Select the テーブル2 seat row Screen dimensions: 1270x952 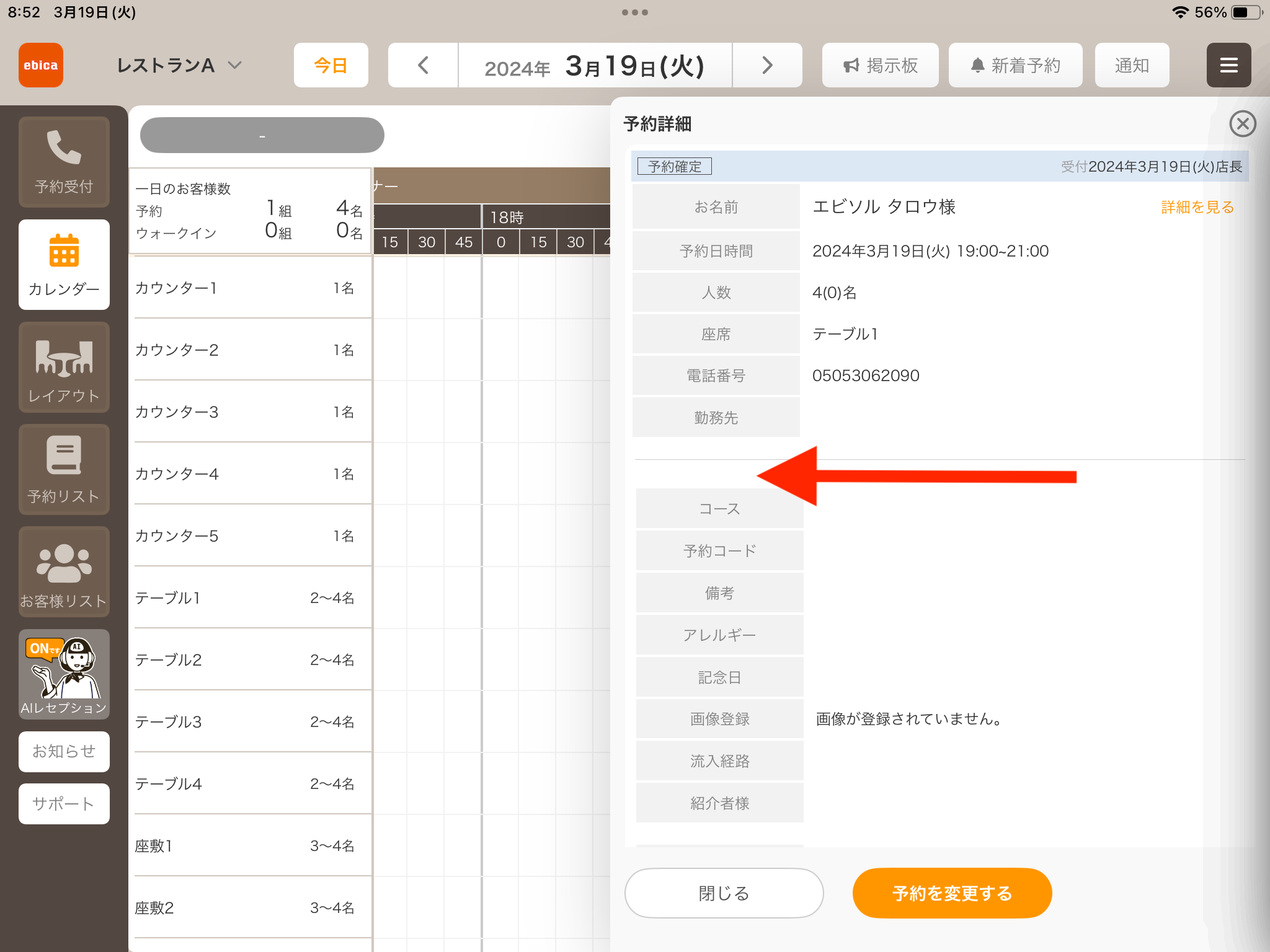252,659
